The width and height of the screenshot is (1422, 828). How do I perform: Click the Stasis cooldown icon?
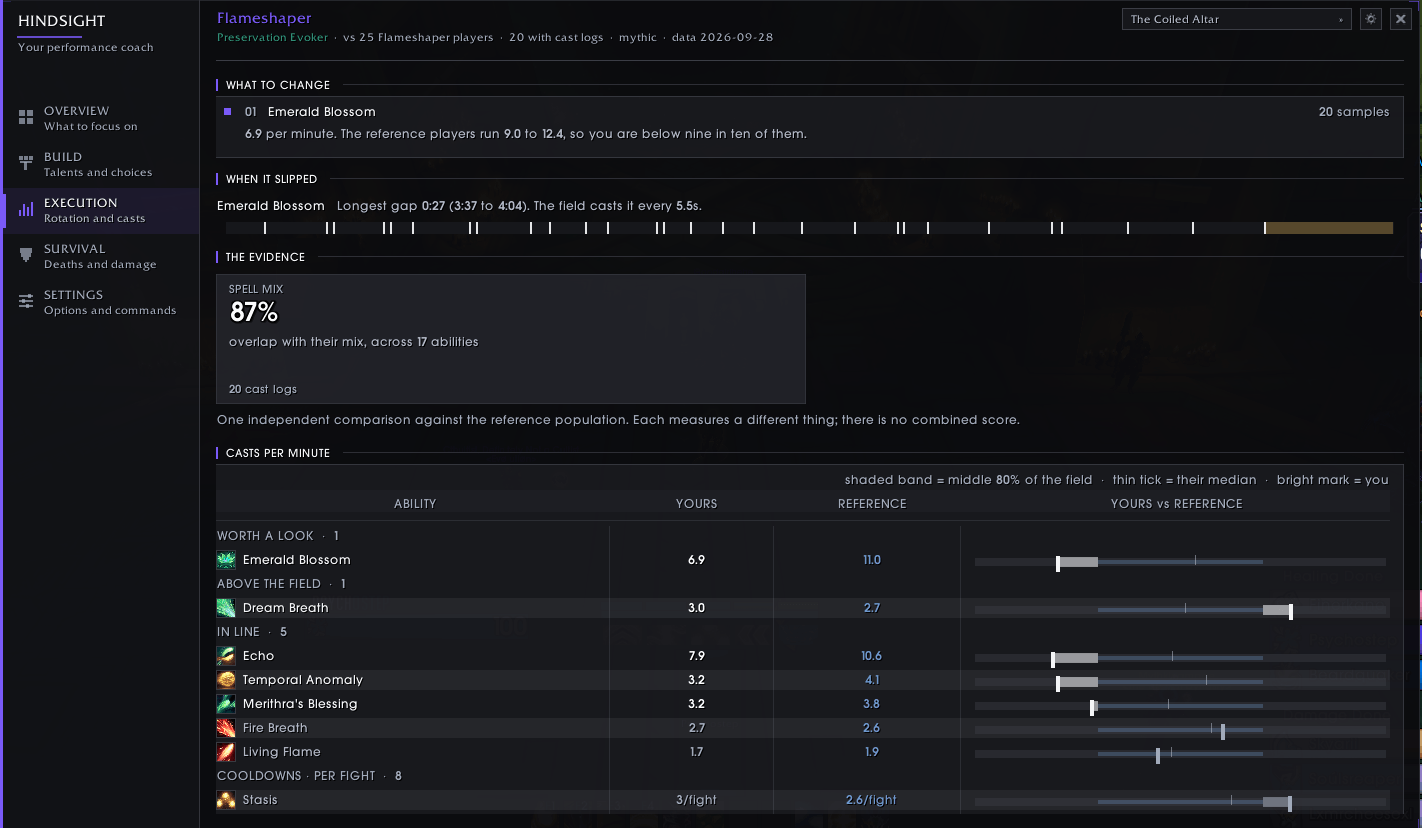click(226, 800)
